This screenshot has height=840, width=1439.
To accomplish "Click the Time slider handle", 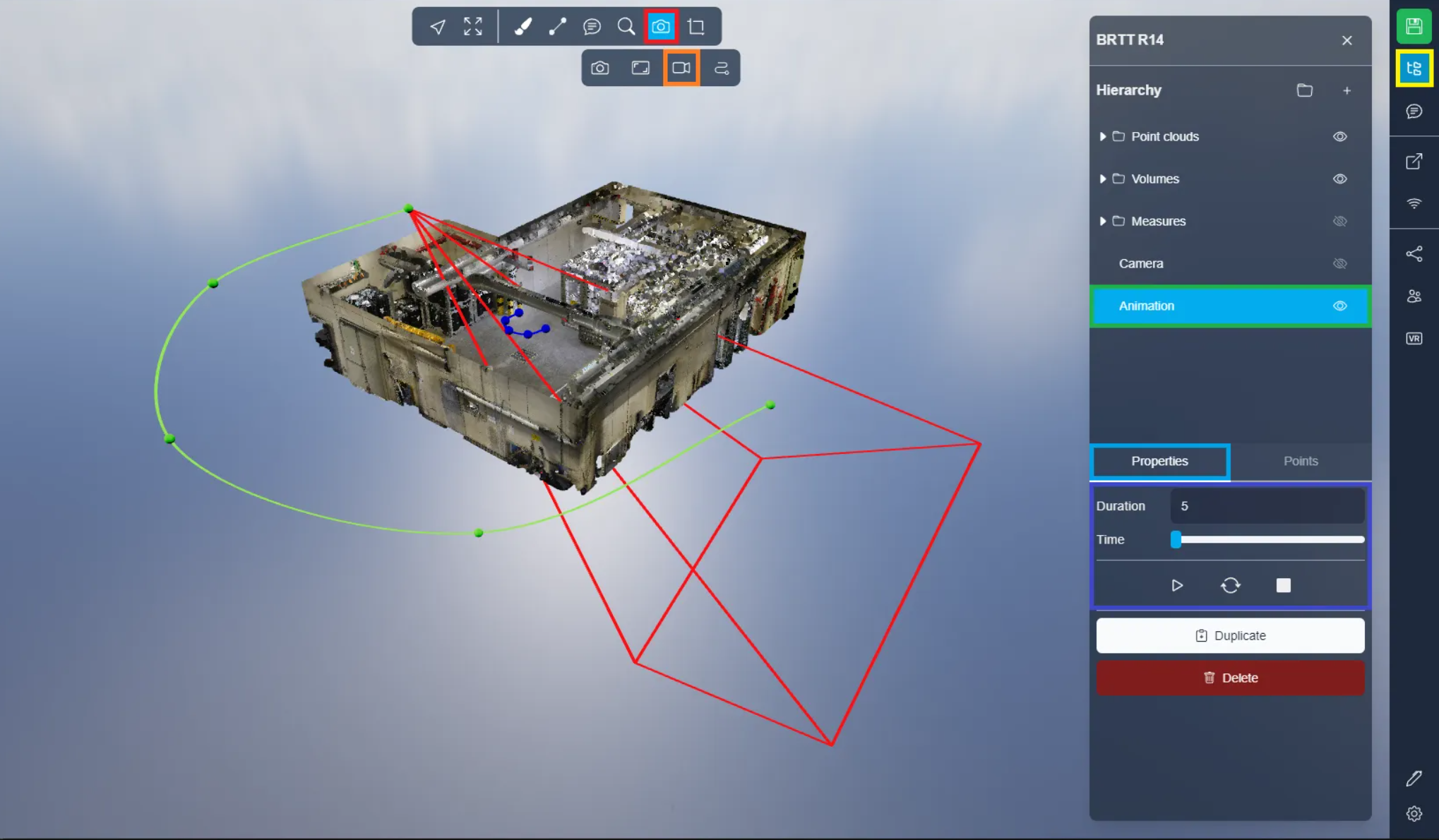I will point(1176,539).
